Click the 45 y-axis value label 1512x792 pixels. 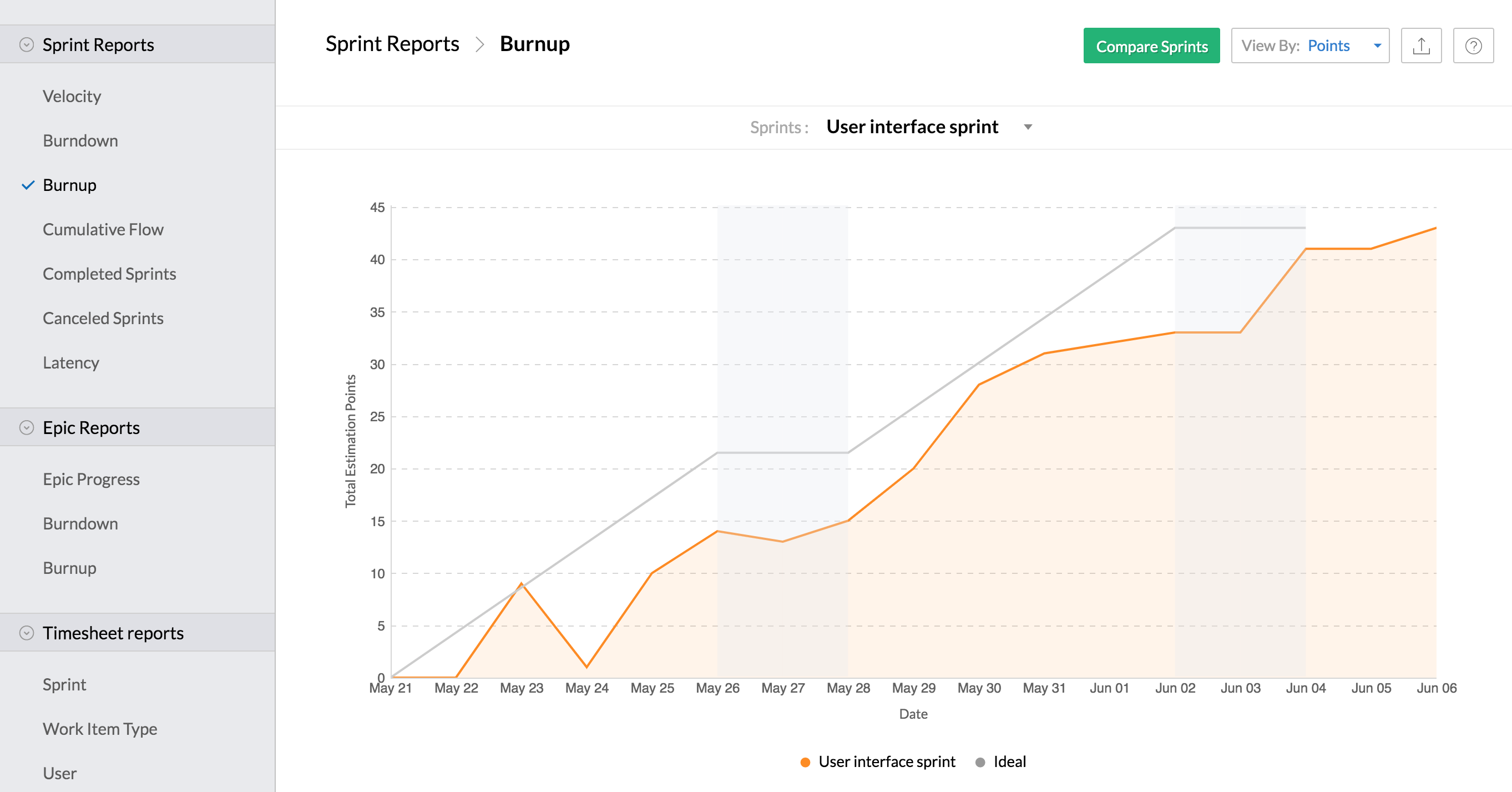(377, 208)
